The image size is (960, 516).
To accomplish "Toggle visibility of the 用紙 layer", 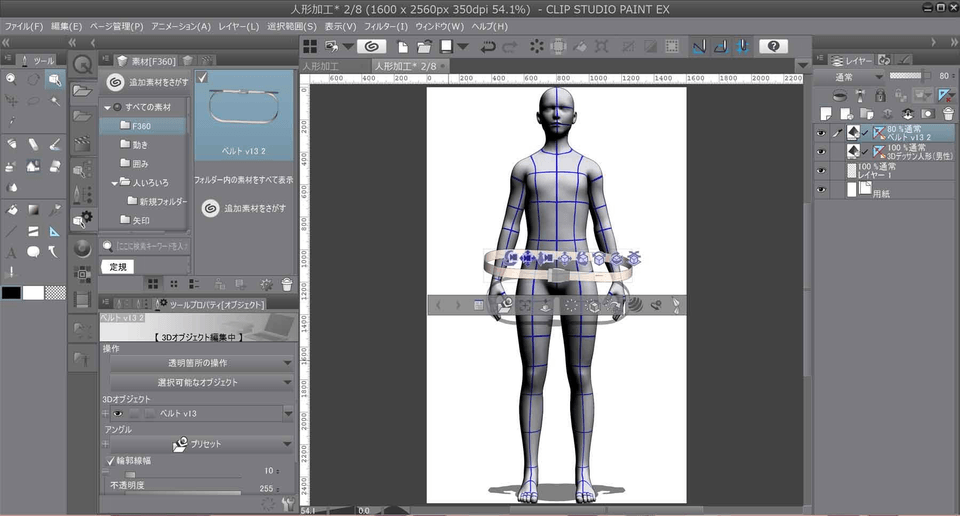I will (x=821, y=190).
